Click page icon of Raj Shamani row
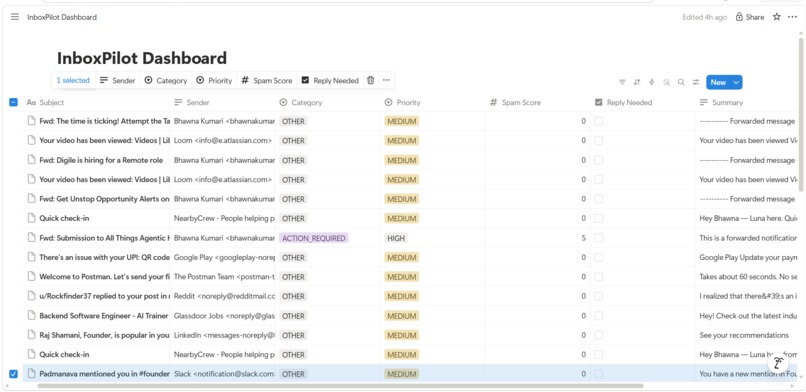 [32, 335]
